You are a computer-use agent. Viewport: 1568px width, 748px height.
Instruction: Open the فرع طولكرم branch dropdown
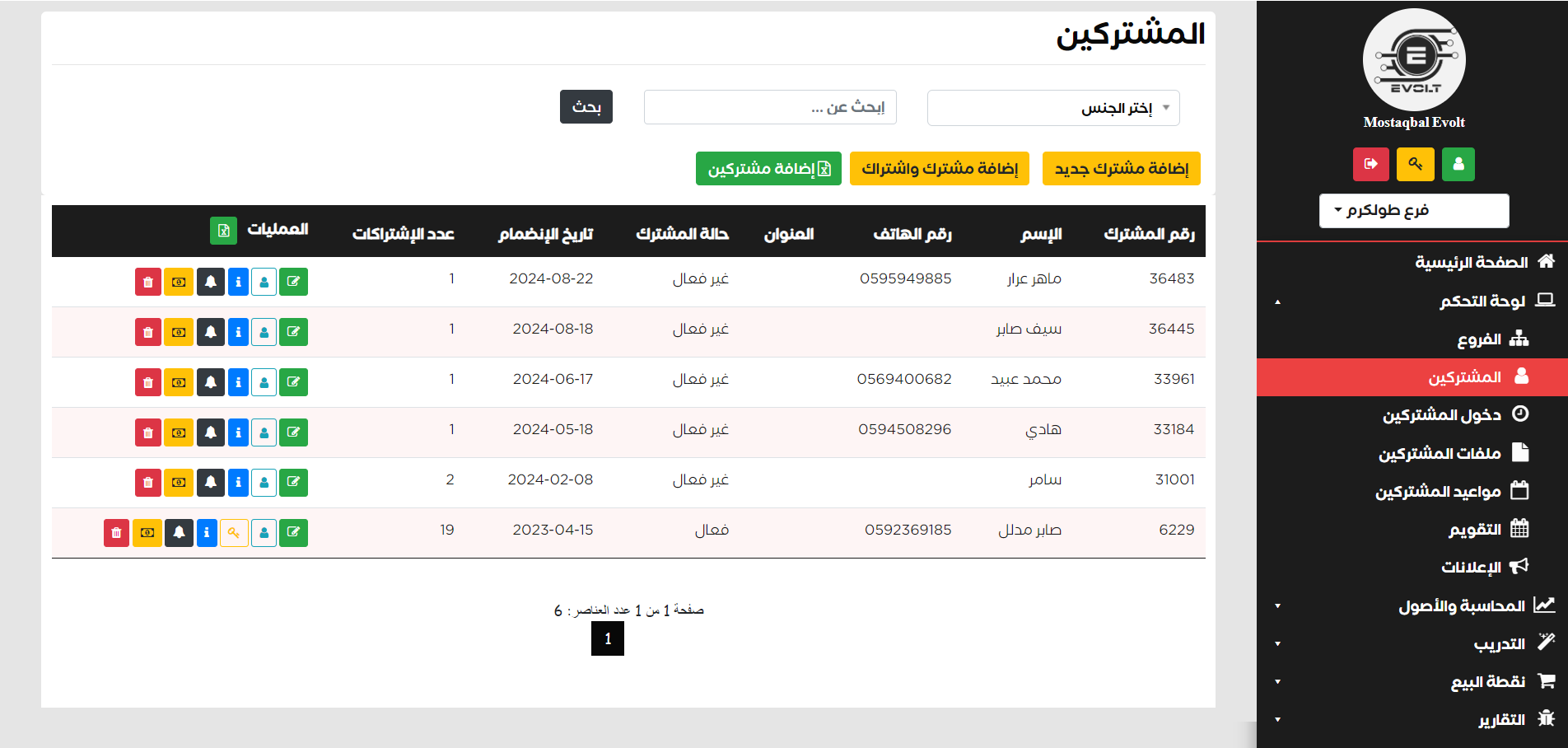(1413, 211)
